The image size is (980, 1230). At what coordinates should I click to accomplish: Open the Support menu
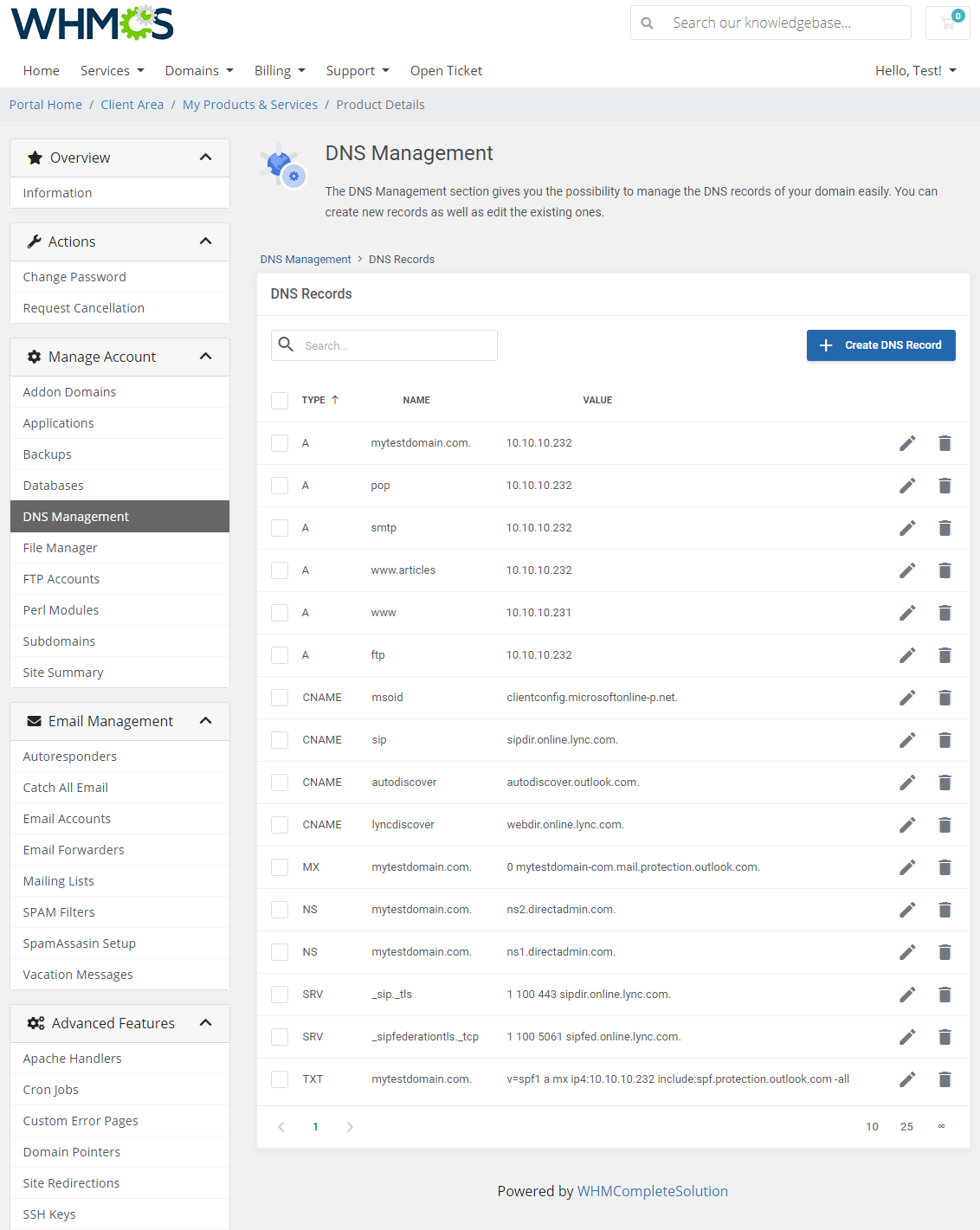click(357, 70)
